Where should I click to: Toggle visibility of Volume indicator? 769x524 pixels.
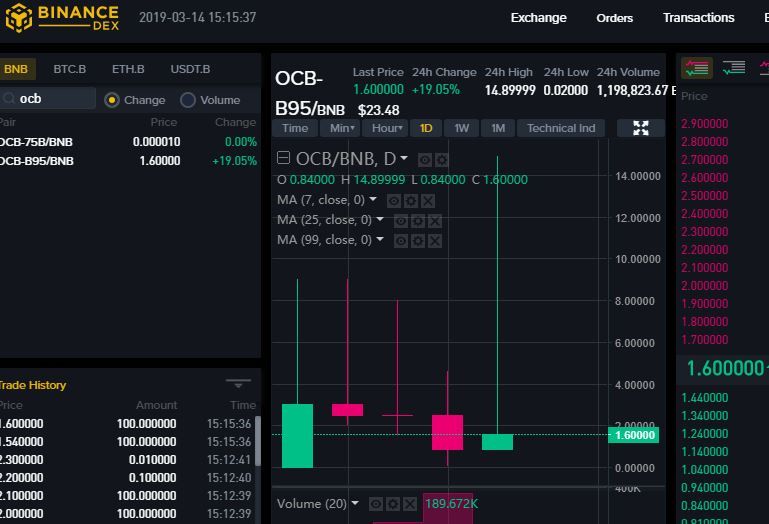(376, 504)
